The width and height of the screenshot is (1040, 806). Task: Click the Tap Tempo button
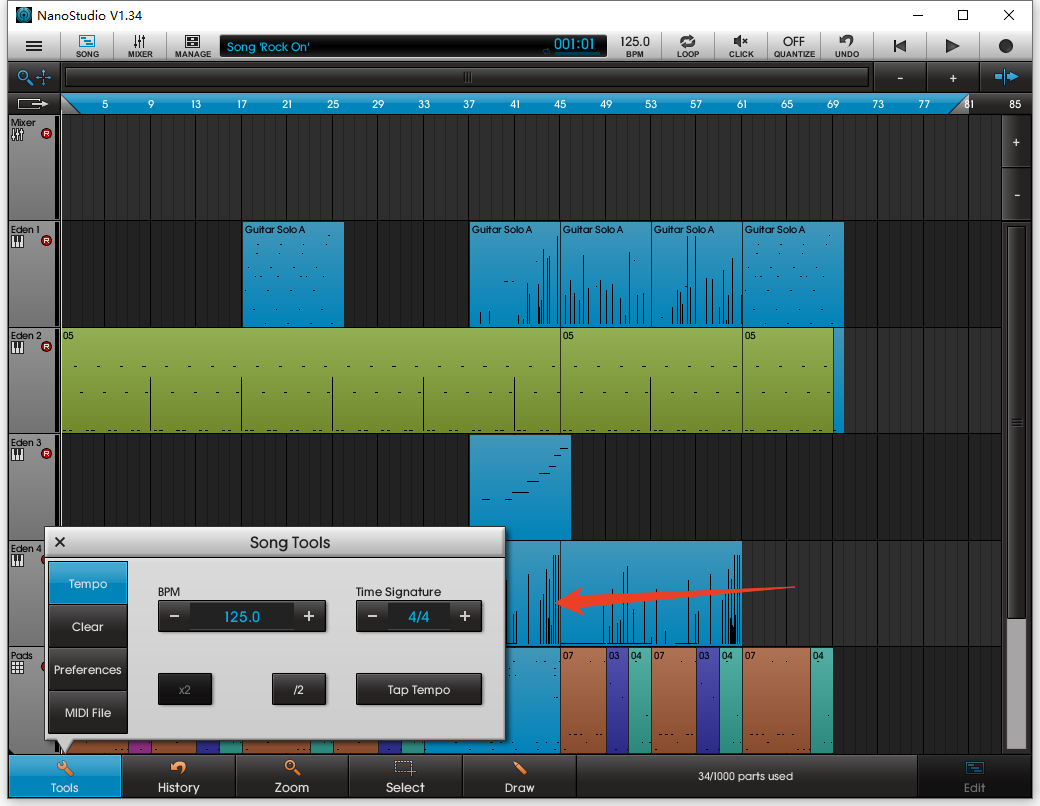click(x=419, y=690)
